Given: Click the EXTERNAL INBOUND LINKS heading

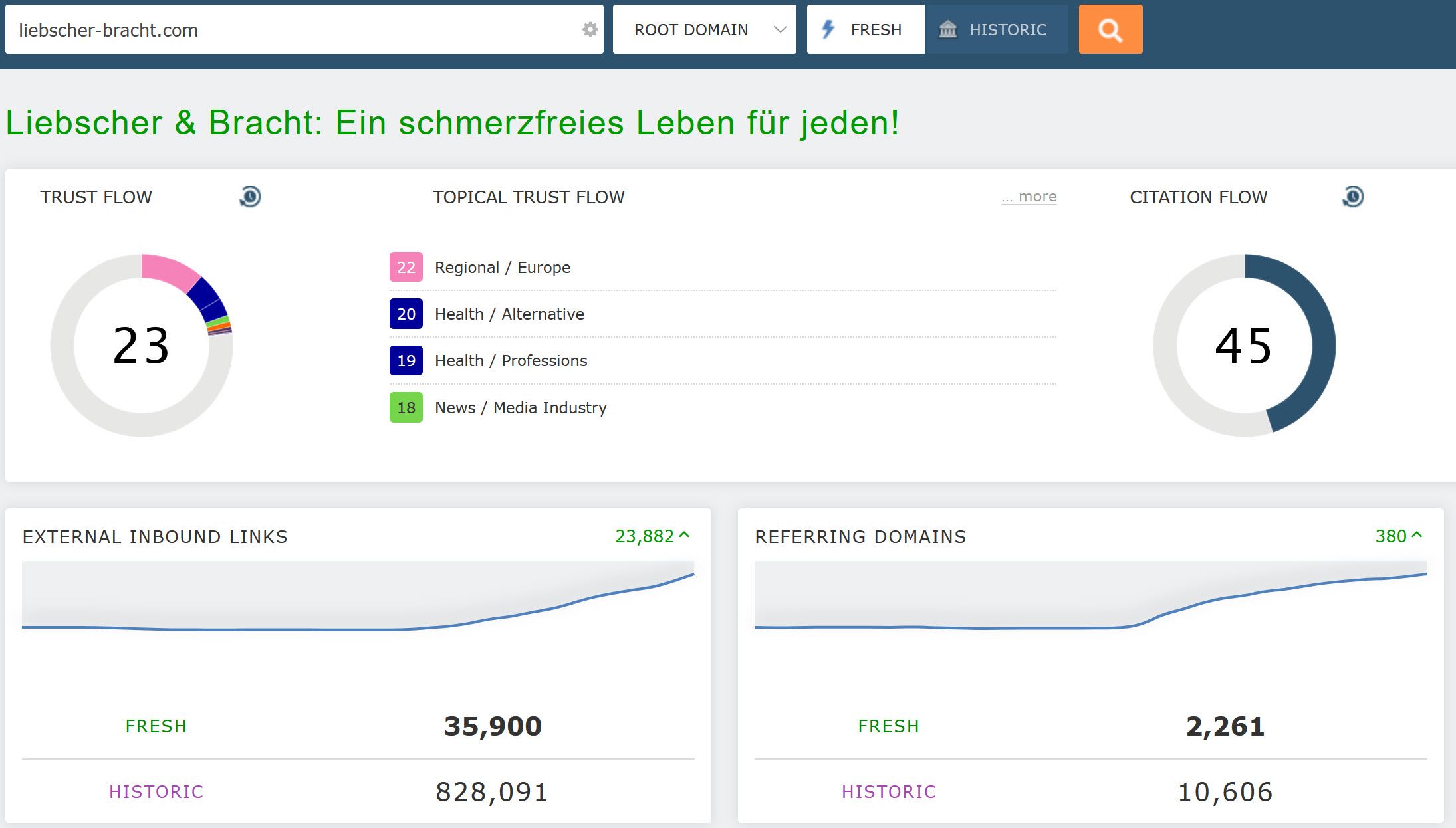Looking at the screenshot, I should coord(155,536).
